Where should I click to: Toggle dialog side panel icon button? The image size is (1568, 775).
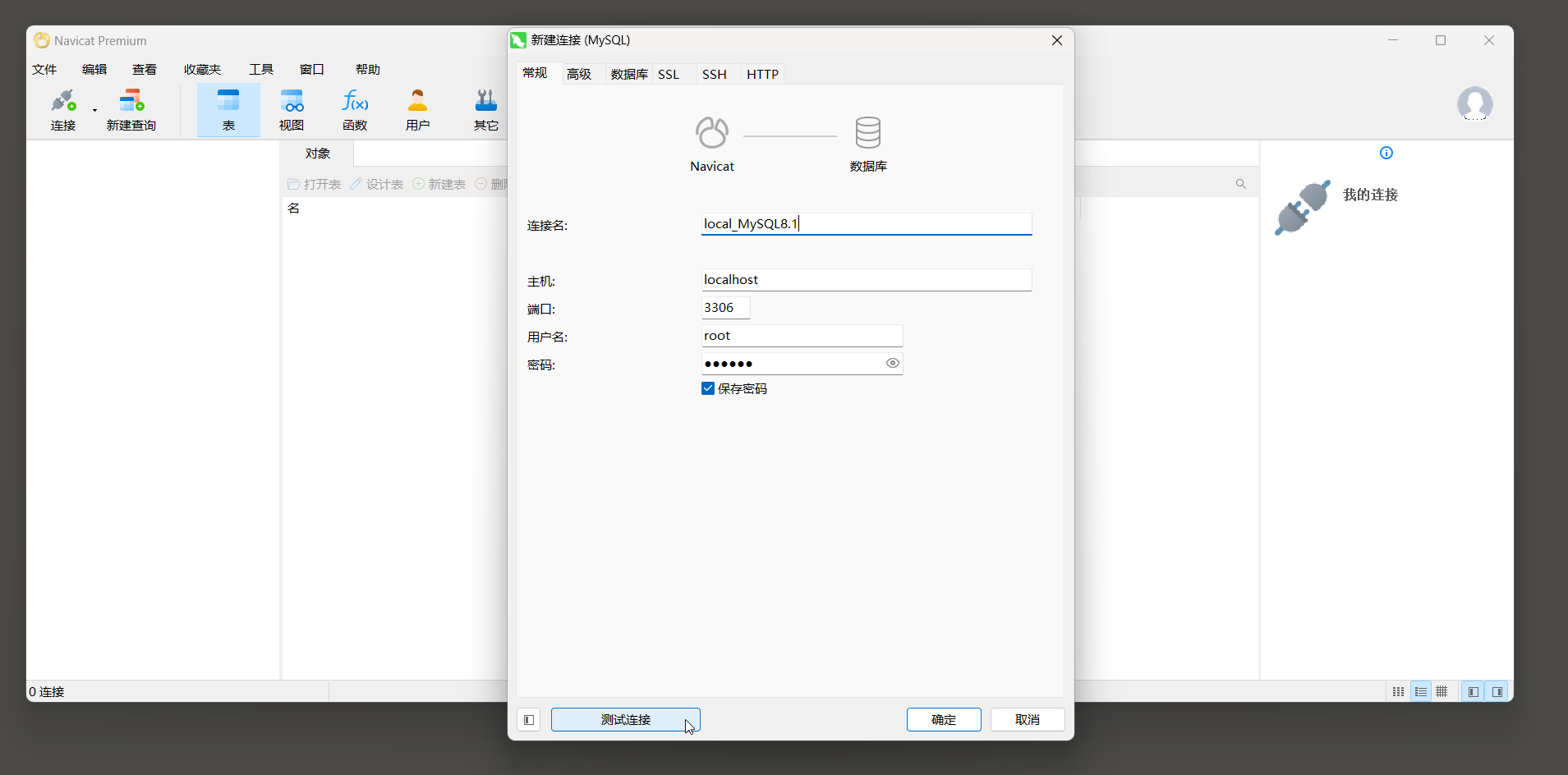529,720
